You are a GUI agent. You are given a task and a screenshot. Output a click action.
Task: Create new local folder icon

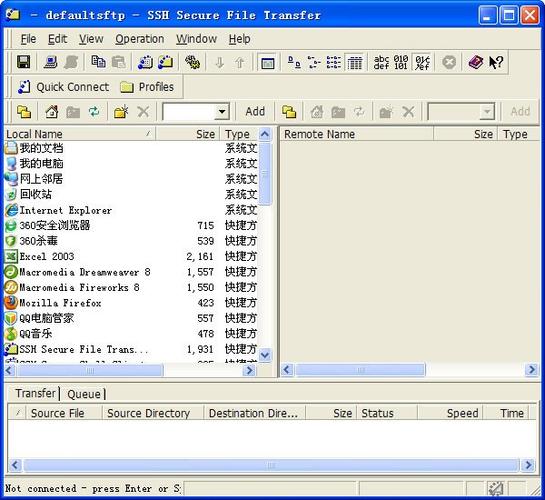pyautogui.click(x=121, y=112)
